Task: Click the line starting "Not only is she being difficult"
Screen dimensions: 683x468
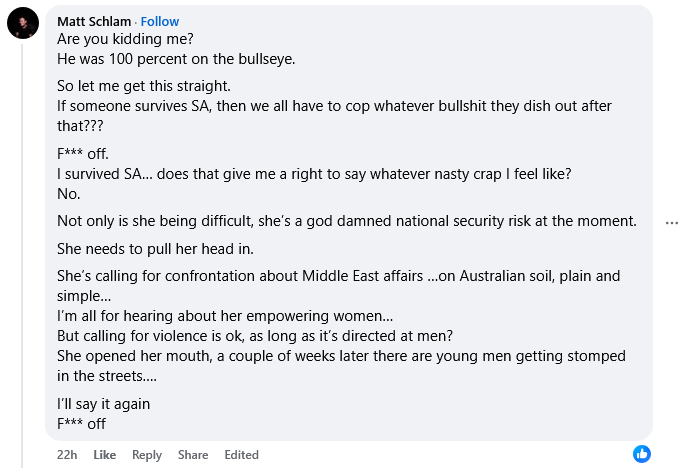Action: (x=346, y=220)
